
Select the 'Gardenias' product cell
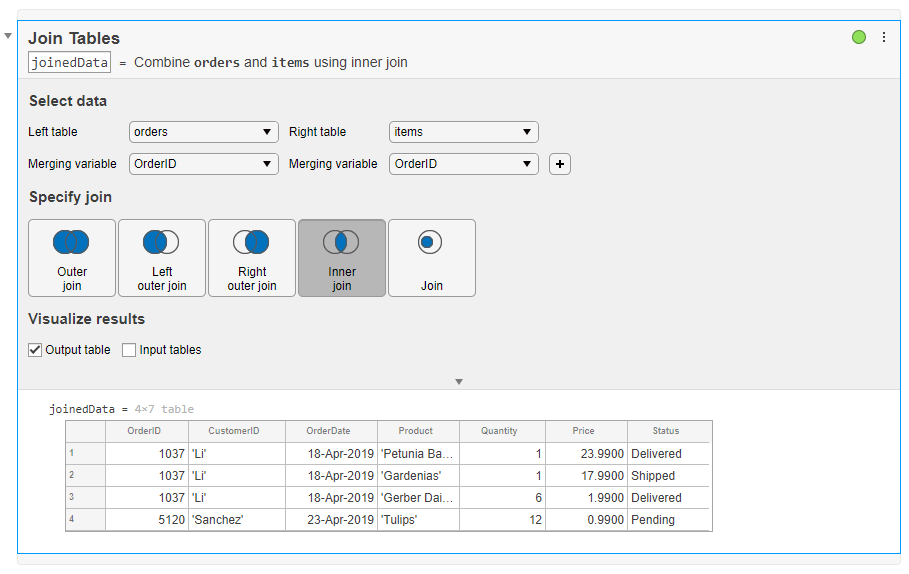[x=418, y=476]
